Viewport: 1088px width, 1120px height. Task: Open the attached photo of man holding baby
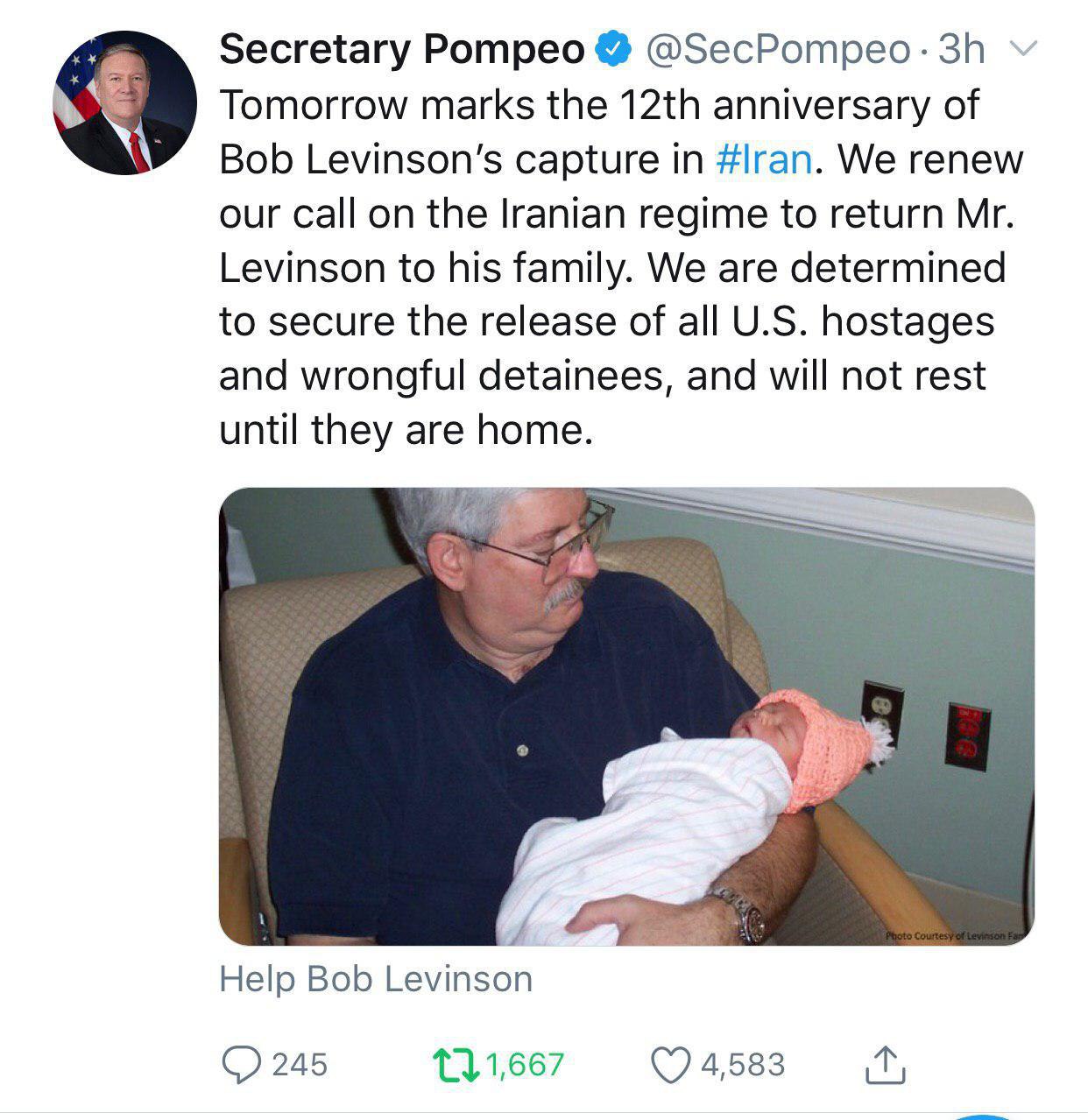(626, 716)
